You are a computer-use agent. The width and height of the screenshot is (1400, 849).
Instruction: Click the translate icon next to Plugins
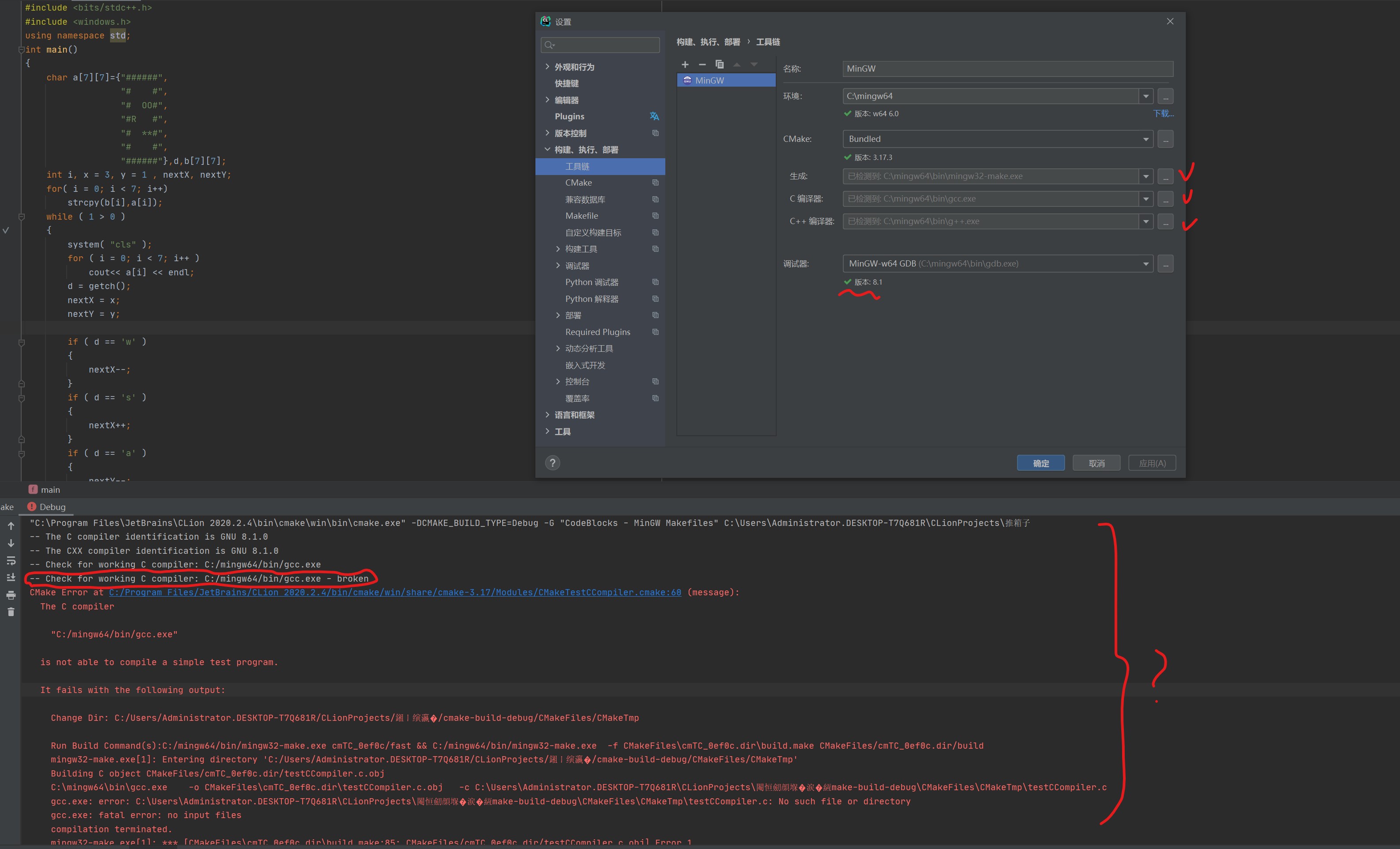point(655,116)
